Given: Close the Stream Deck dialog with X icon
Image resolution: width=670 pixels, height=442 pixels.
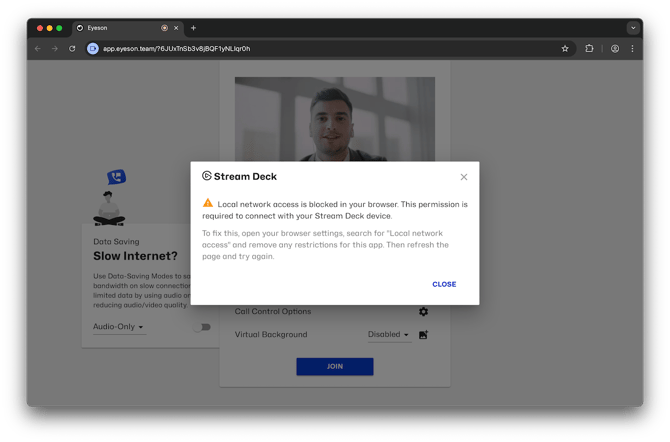Looking at the screenshot, I should 464,177.
